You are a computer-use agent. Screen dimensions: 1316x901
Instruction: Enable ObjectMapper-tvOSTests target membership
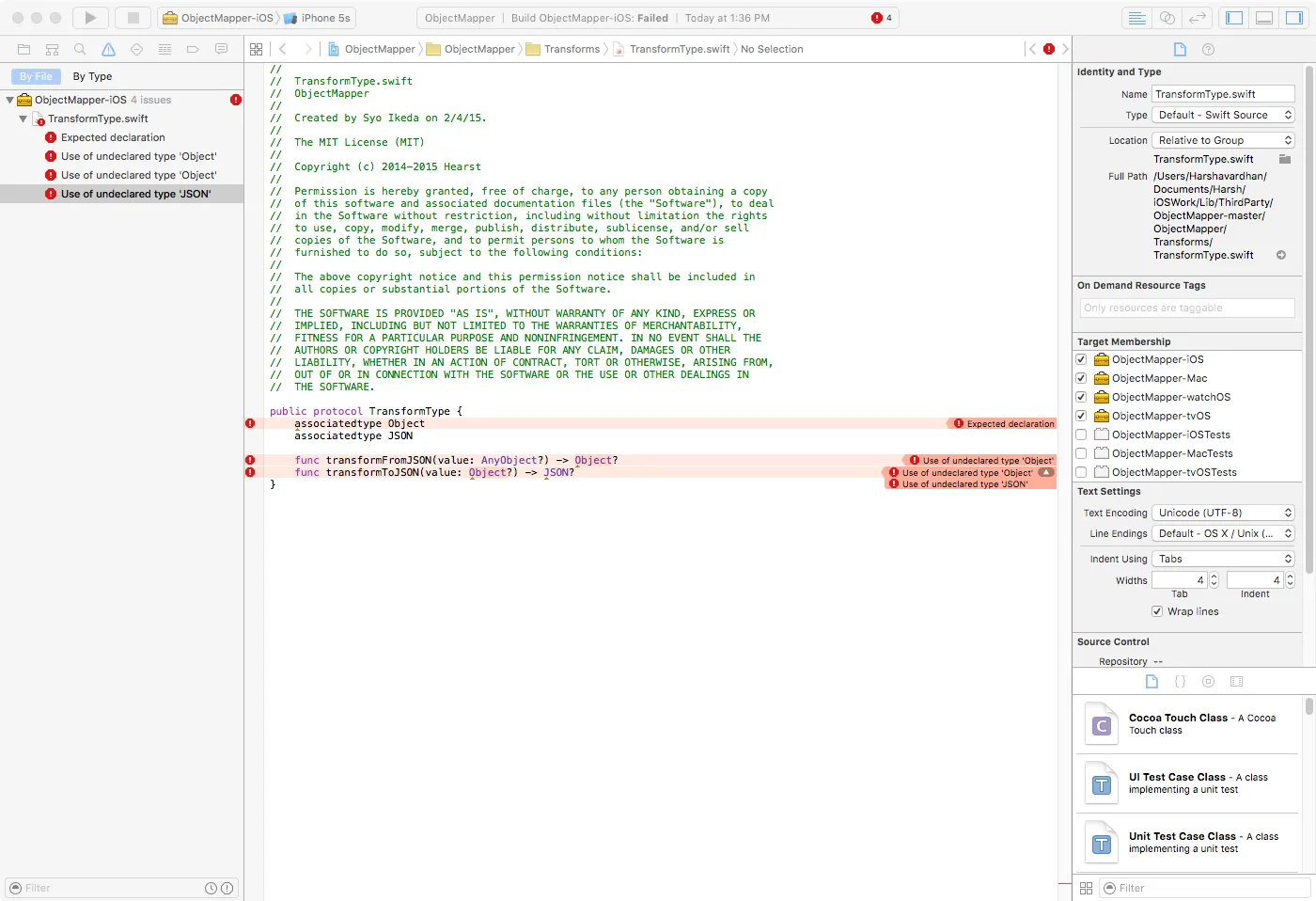coord(1081,472)
